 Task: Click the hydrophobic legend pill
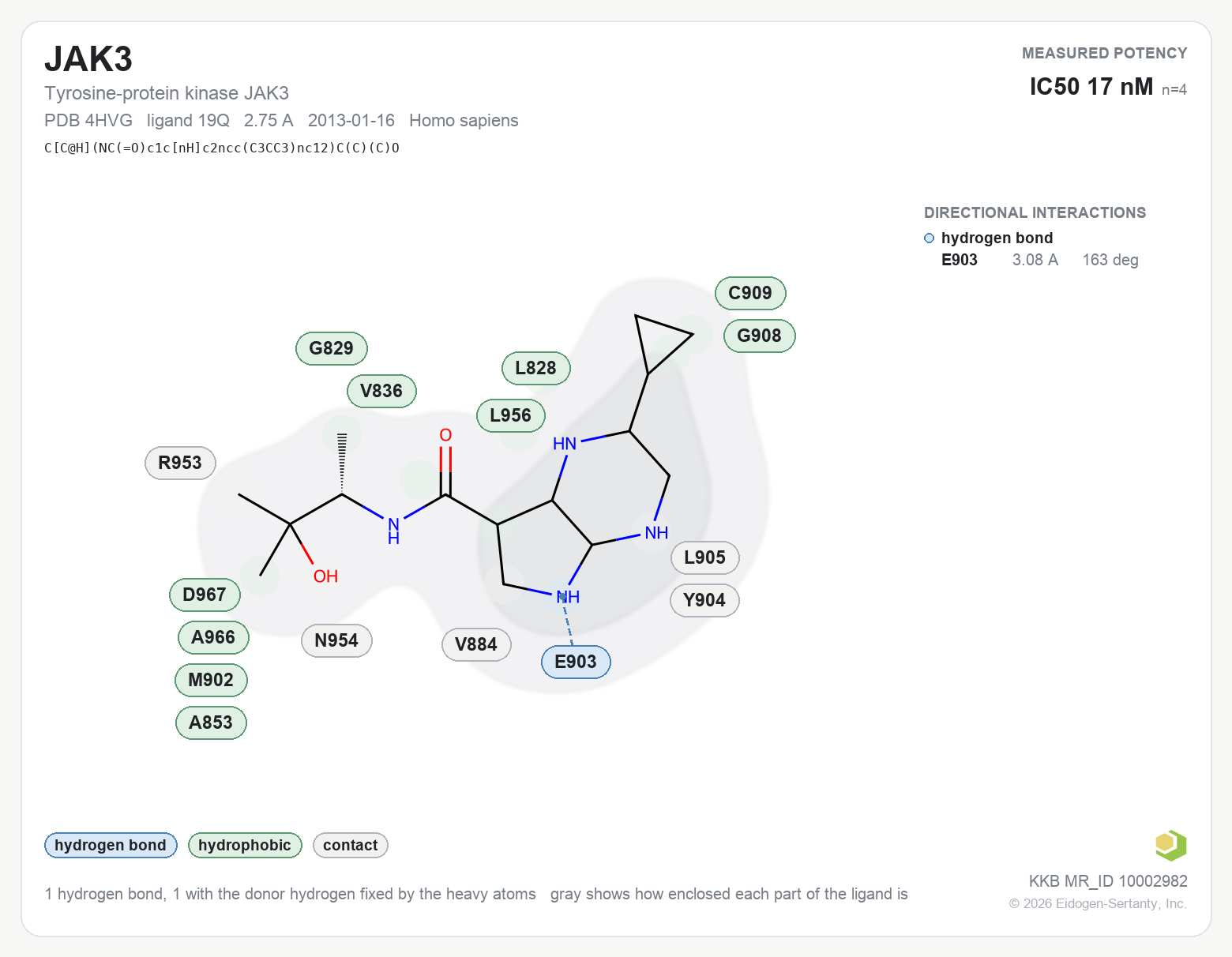[245, 845]
